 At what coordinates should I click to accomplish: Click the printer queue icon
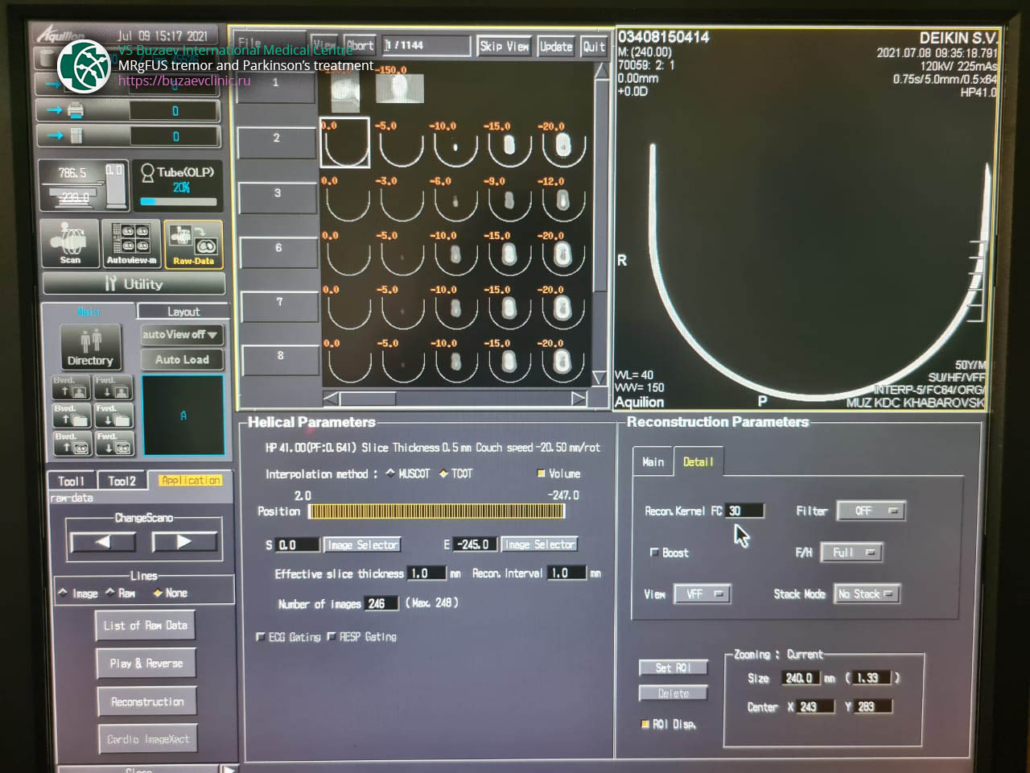pos(75,111)
